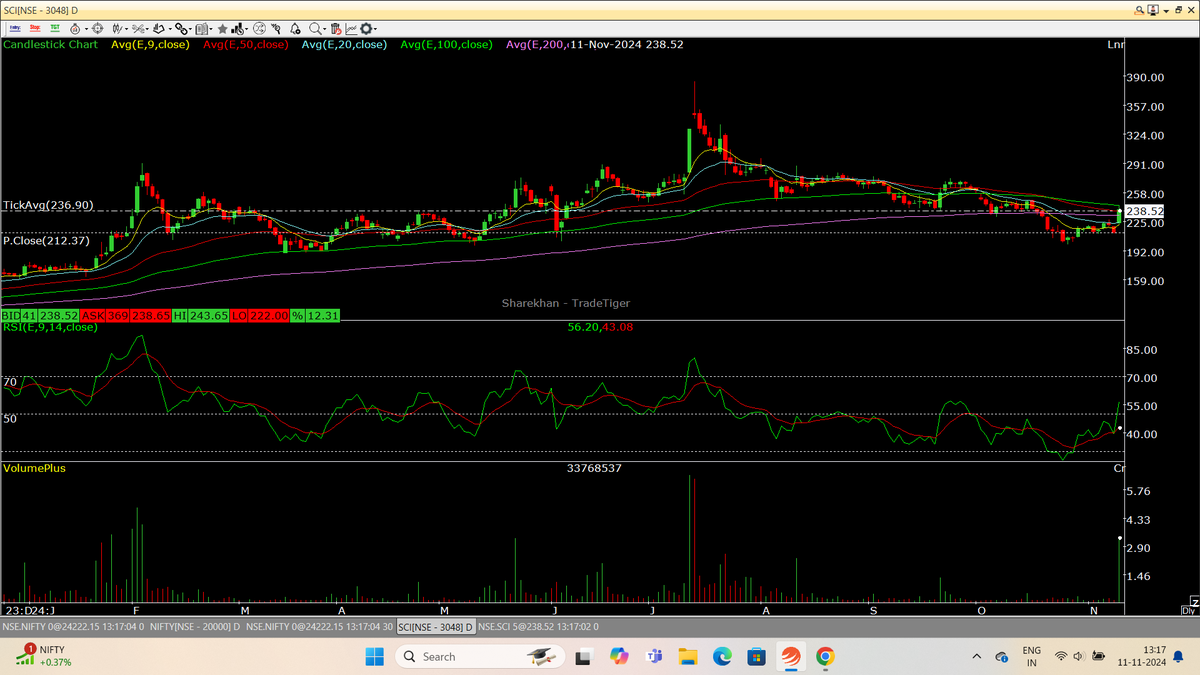Click the taskbar Search box
1200x675 pixels.
(x=478, y=657)
